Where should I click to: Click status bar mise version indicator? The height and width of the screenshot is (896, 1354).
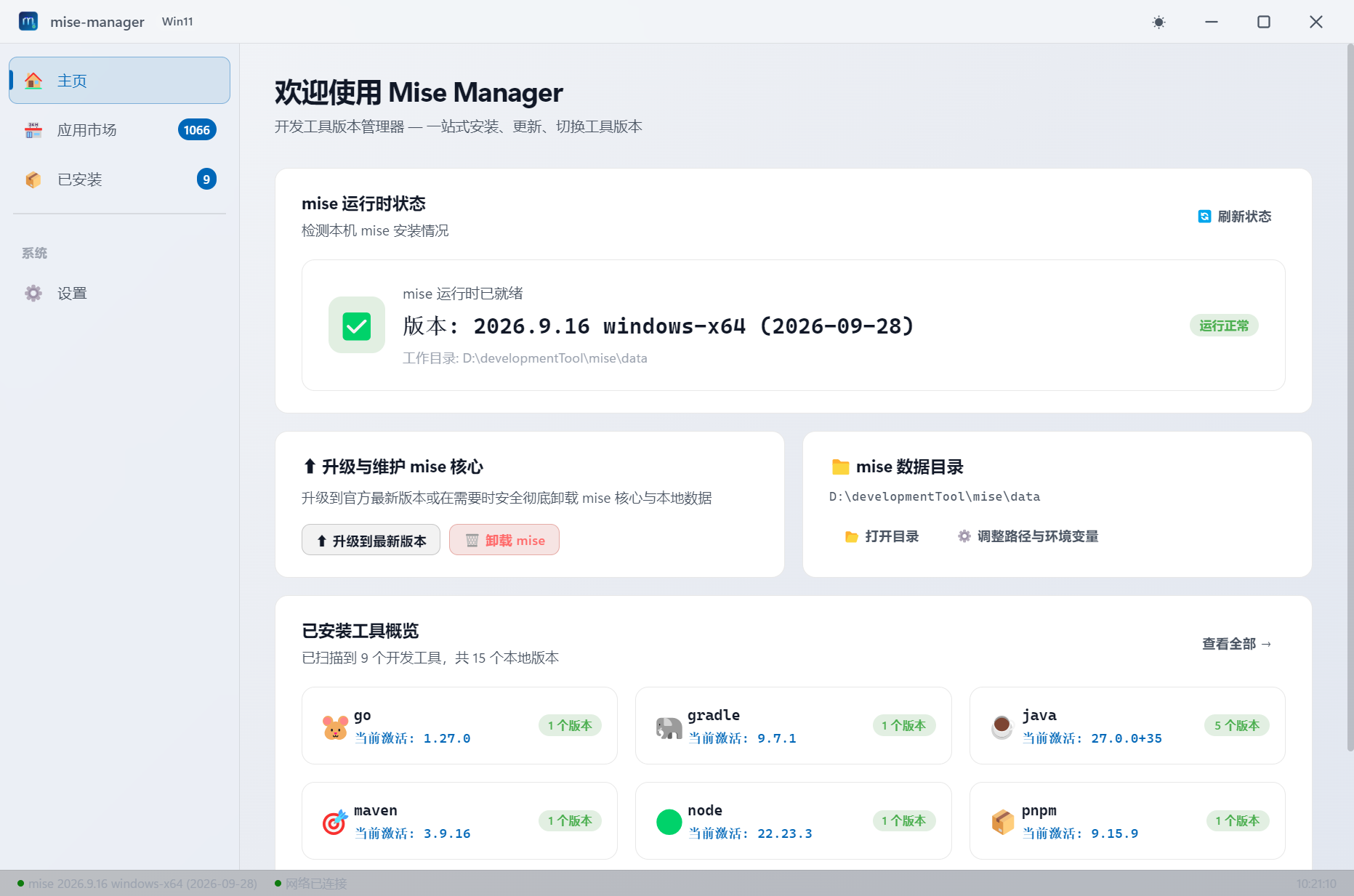137,884
